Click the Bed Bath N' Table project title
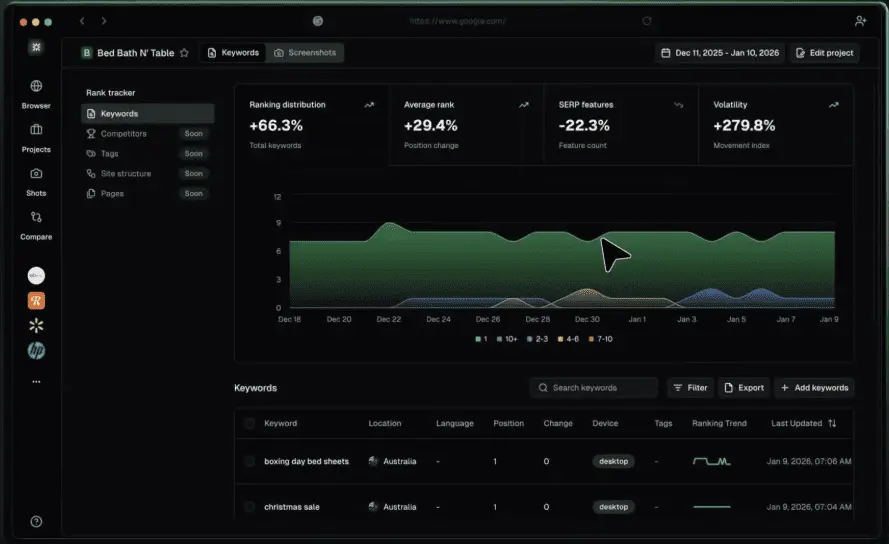Image resolution: width=889 pixels, height=544 pixels. pyautogui.click(x=136, y=53)
